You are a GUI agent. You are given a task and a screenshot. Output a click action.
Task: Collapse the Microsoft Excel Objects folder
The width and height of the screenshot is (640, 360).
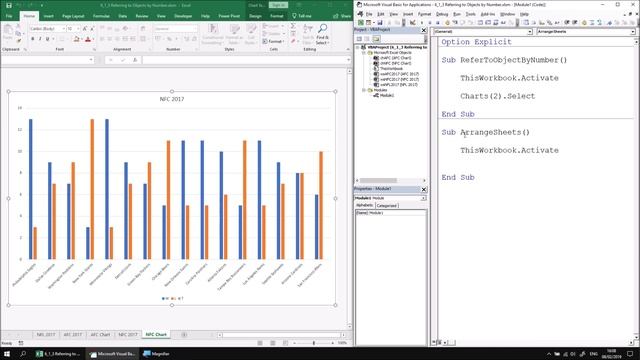coord(364,53)
